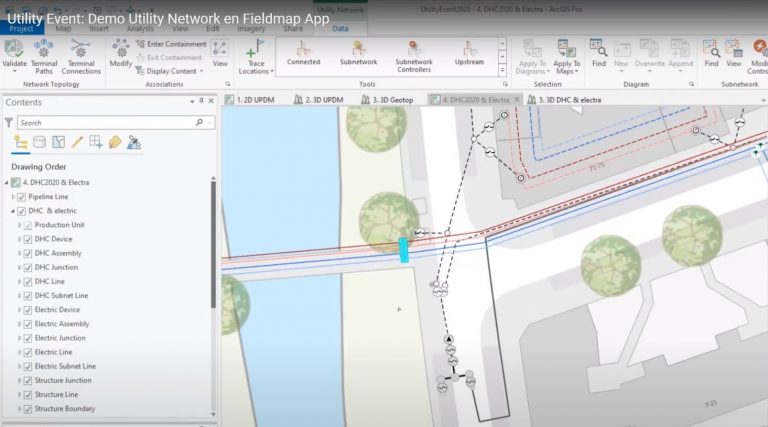768x427 pixels.
Task: Click the Terminal Connections tool
Action: point(81,55)
